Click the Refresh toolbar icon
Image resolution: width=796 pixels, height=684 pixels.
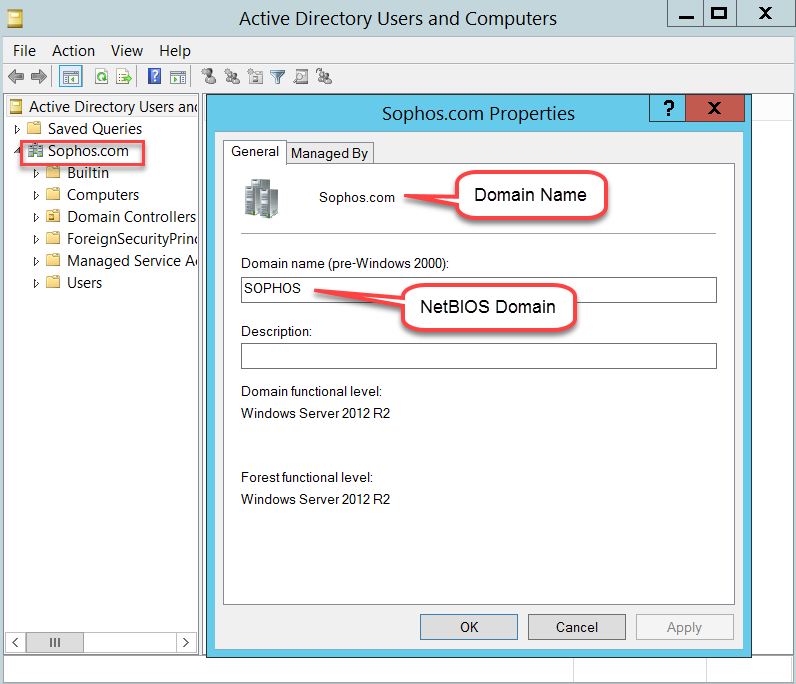click(102, 77)
